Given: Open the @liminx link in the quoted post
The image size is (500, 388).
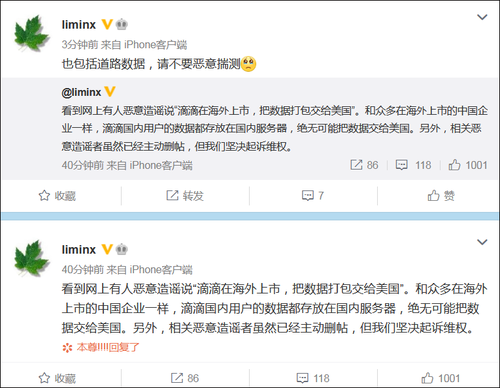Looking at the screenshot, I should (81, 92).
